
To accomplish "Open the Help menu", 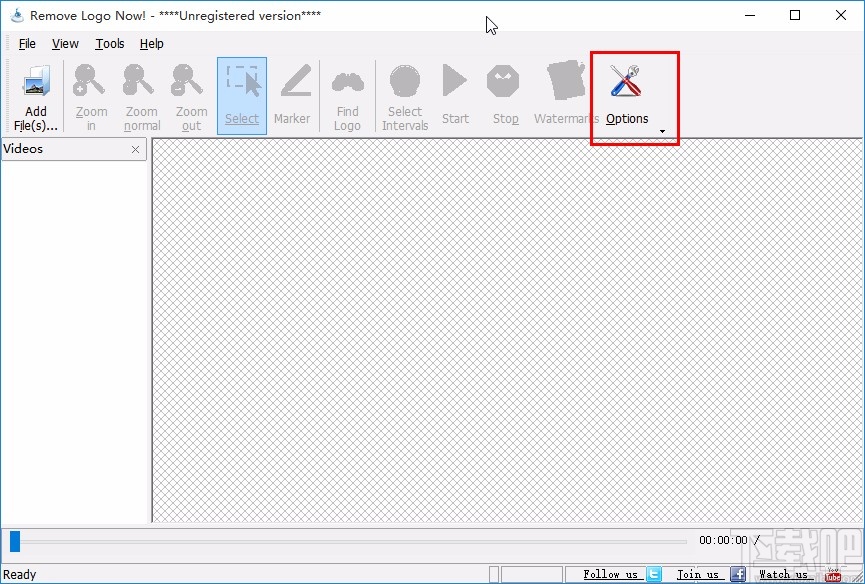I will [152, 43].
